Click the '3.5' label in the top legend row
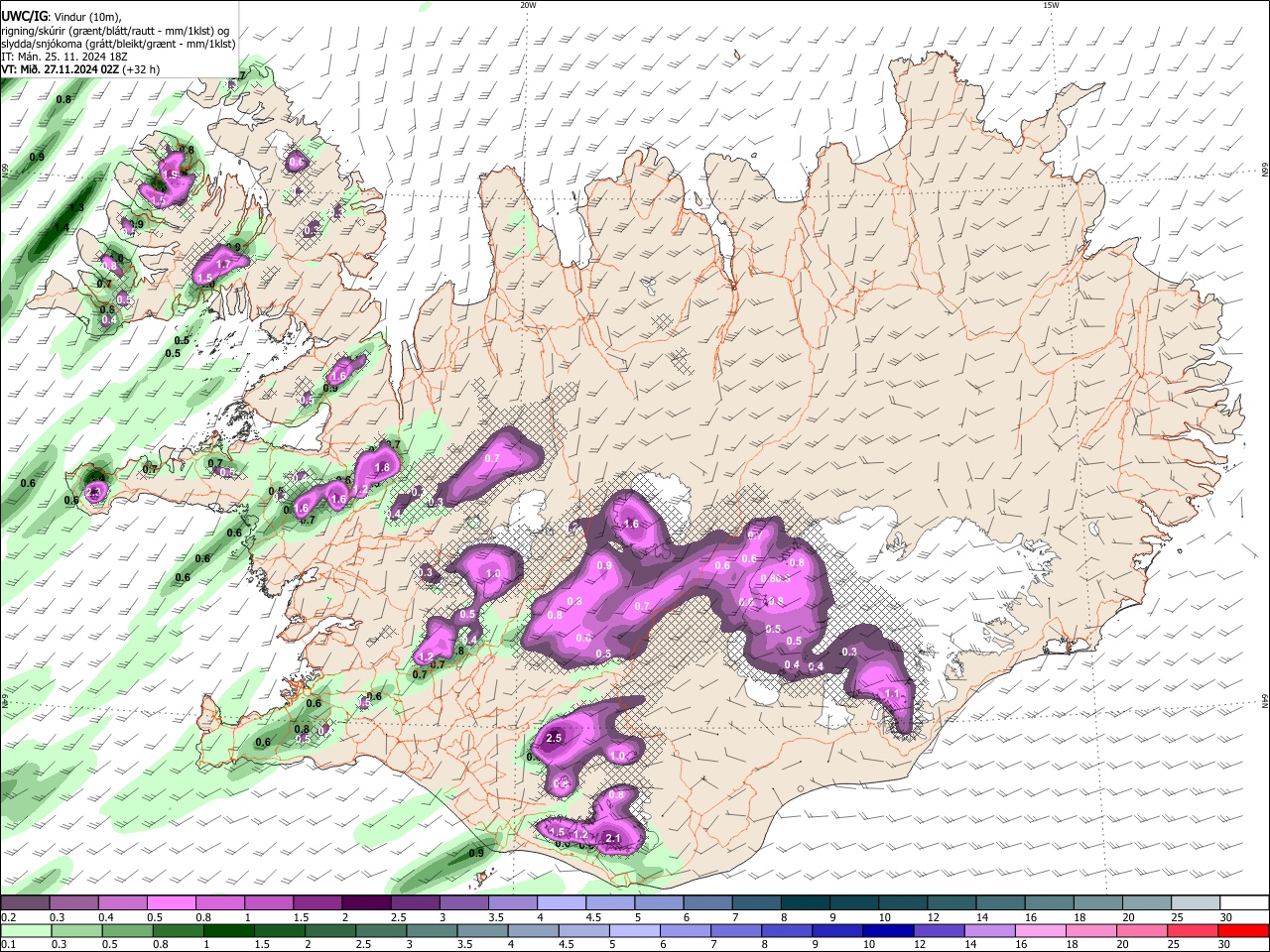This screenshot has height=952, width=1270. tap(495, 917)
